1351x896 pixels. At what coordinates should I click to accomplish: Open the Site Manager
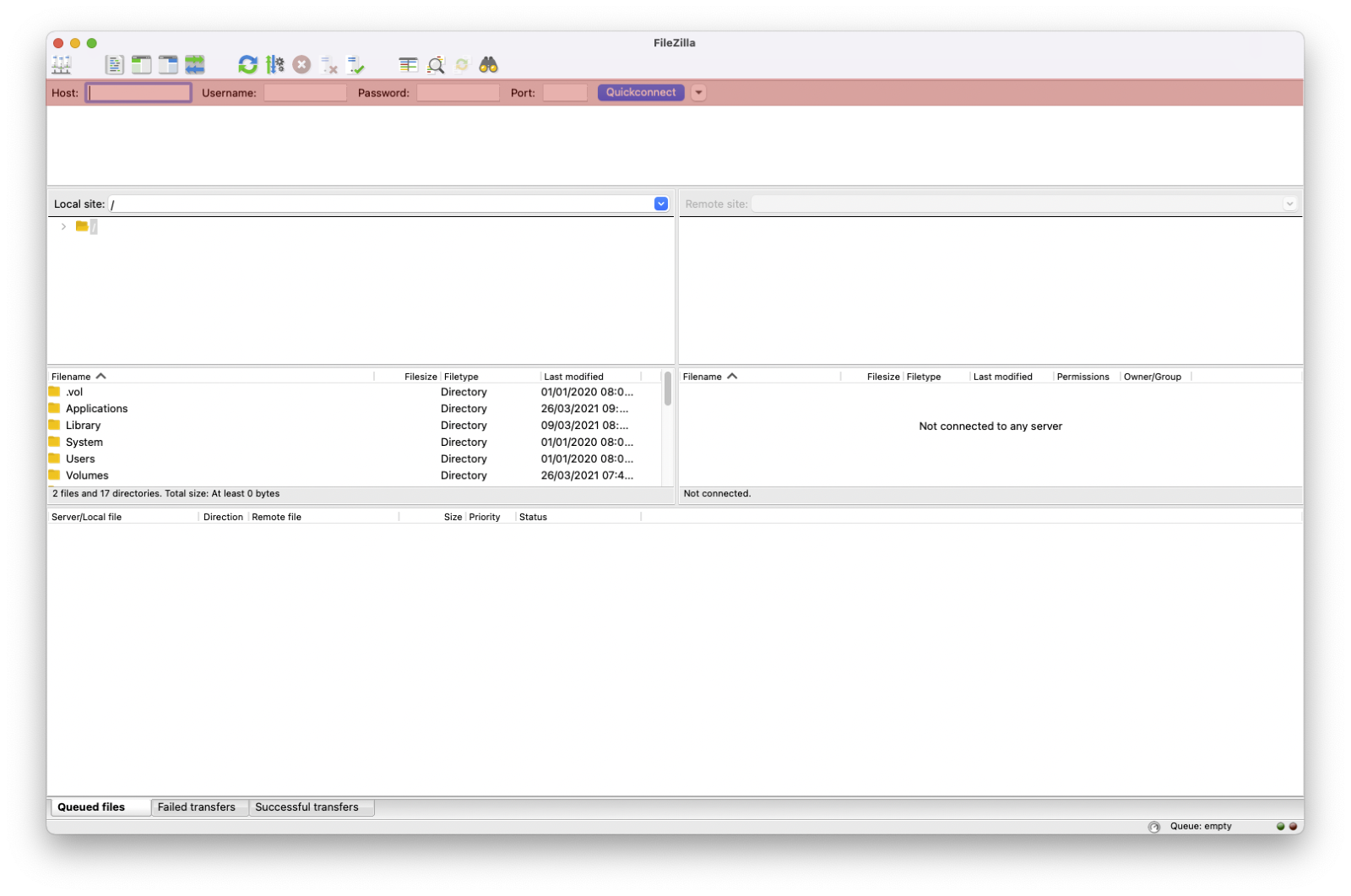pyautogui.click(x=62, y=65)
